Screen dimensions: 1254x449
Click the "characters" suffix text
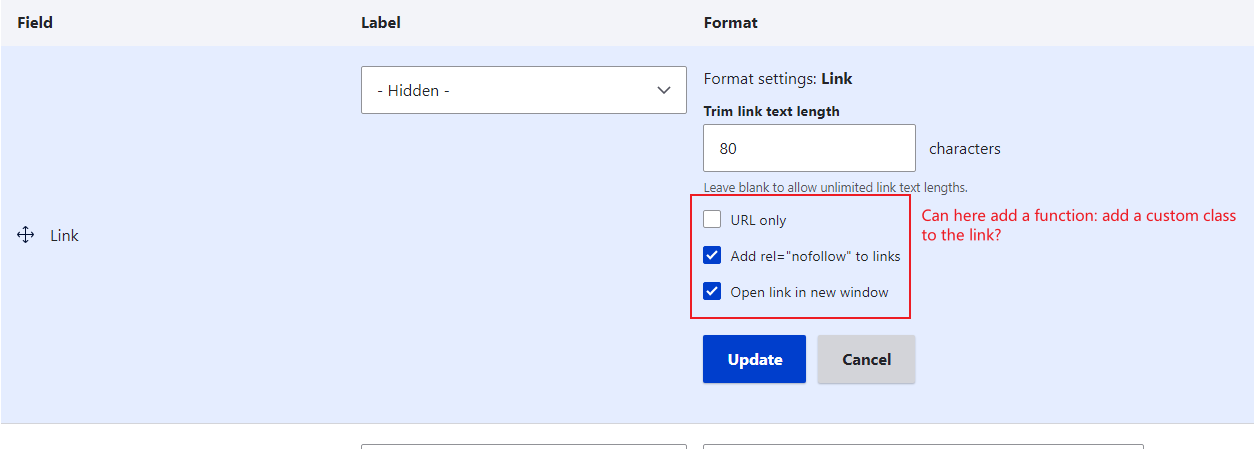[964, 148]
